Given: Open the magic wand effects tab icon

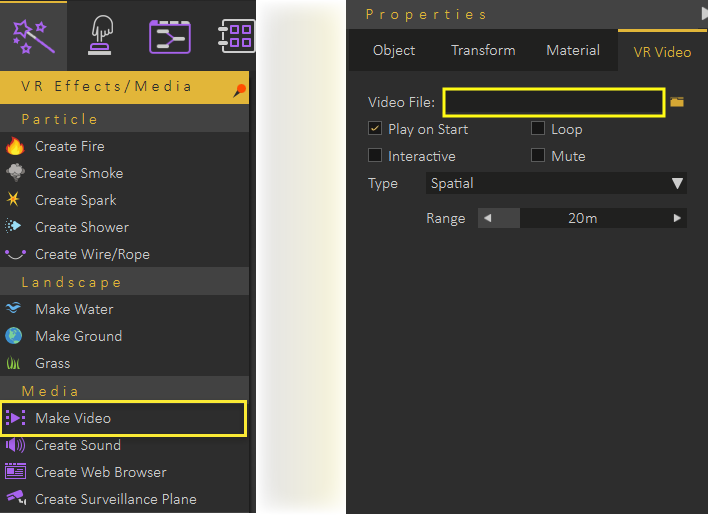Looking at the screenshot, I should pyautogui.click(x=33, y=35).
